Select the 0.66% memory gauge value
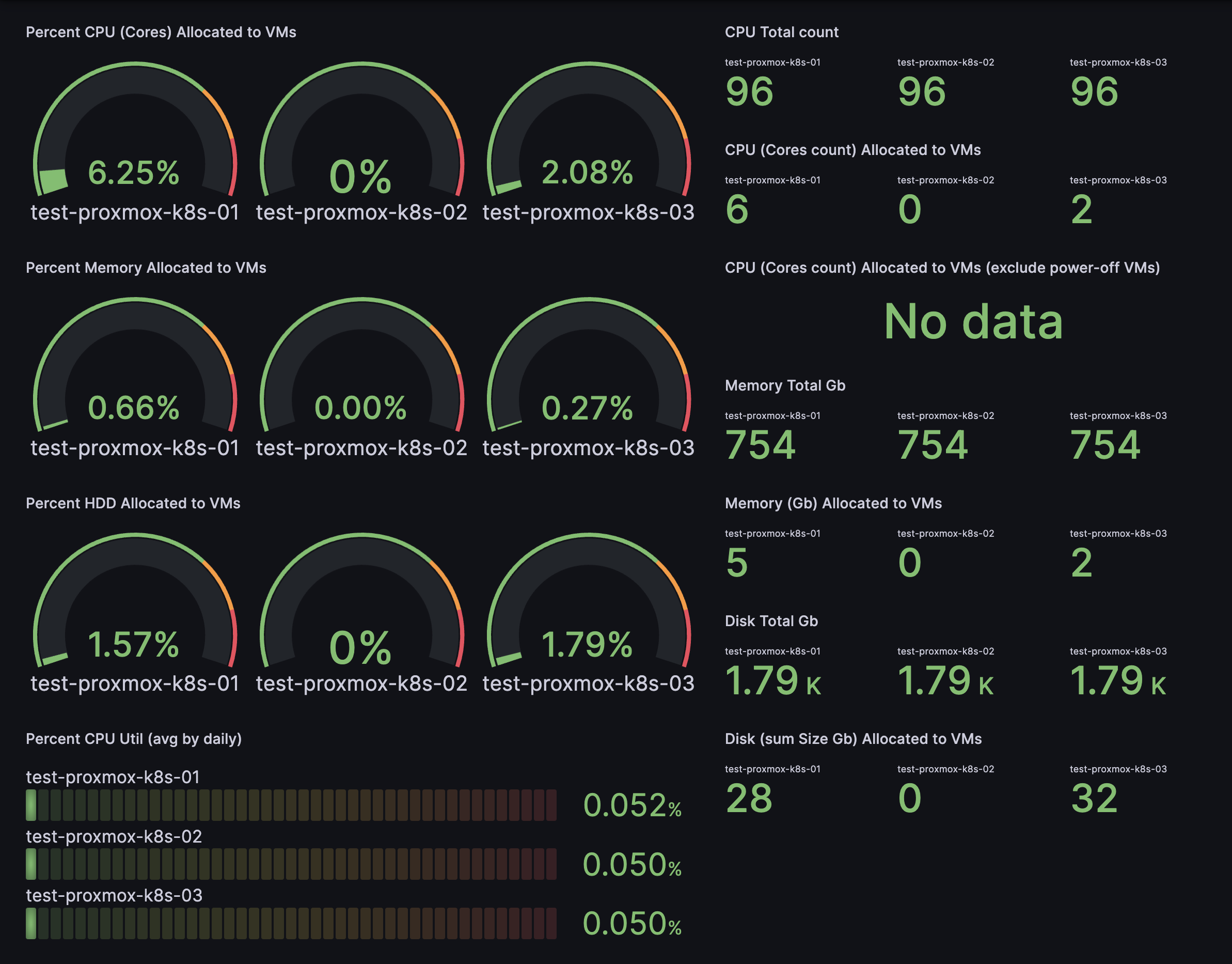The width and height of the screenshot is (1232, 964). [134, 408]
